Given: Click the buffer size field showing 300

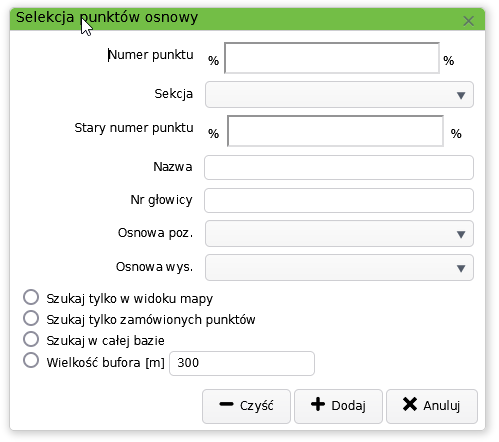Looking at the screenshot, I should (x=242, y=363).
